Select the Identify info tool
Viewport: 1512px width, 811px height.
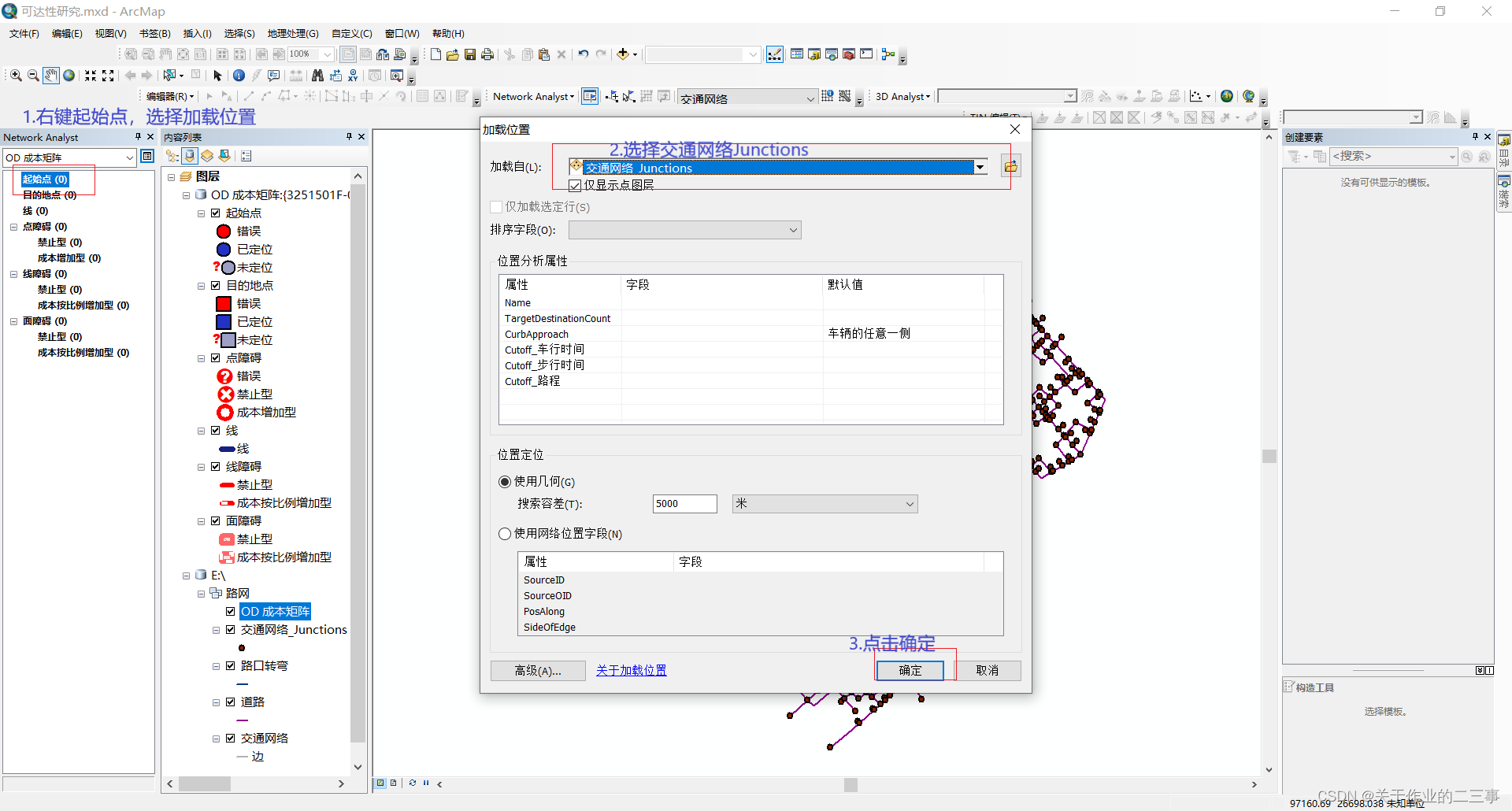[239, 76]
